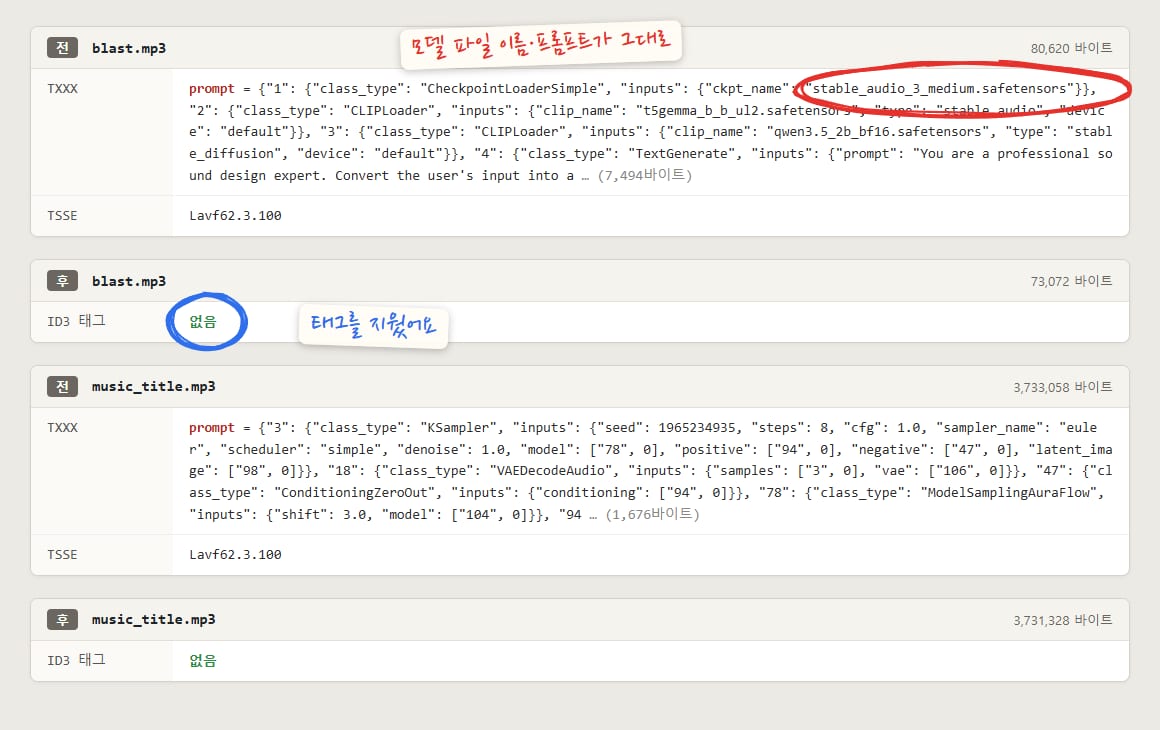The width and height of the screenshot is (1160, 730).
Task: Click the 80,620 바이트 file size
Action: click(1071, 48)
